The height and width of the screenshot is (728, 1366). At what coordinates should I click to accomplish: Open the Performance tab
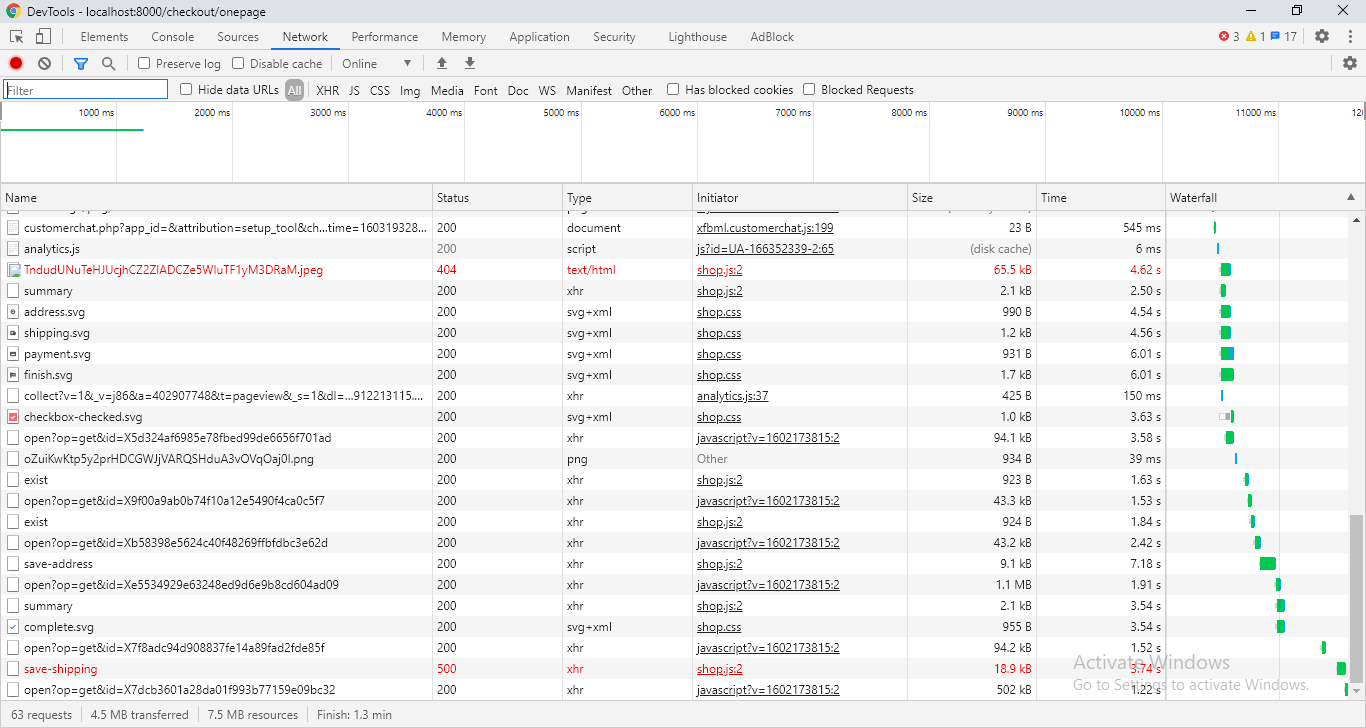point(385,37)
